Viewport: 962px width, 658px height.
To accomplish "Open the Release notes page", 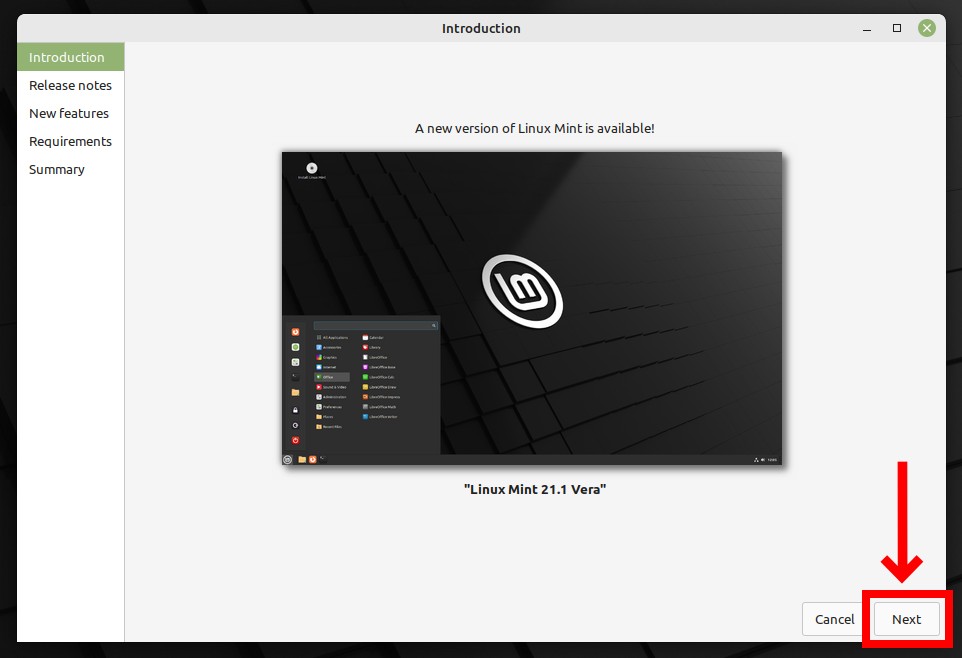I will (x=71, y=85).
